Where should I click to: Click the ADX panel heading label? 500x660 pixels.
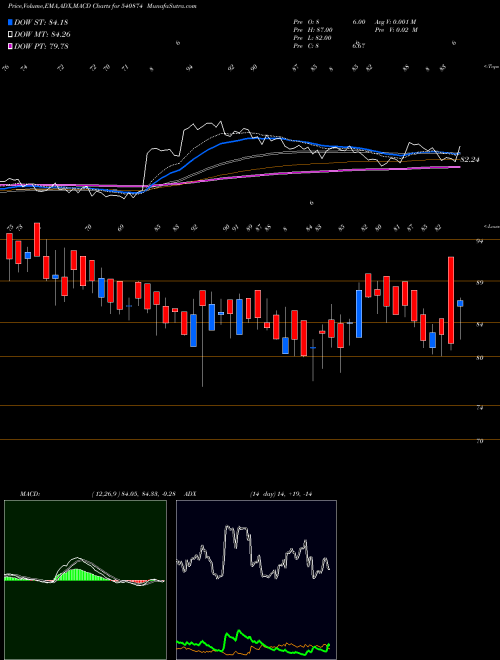pyautogui.click(x=191, y=494)
